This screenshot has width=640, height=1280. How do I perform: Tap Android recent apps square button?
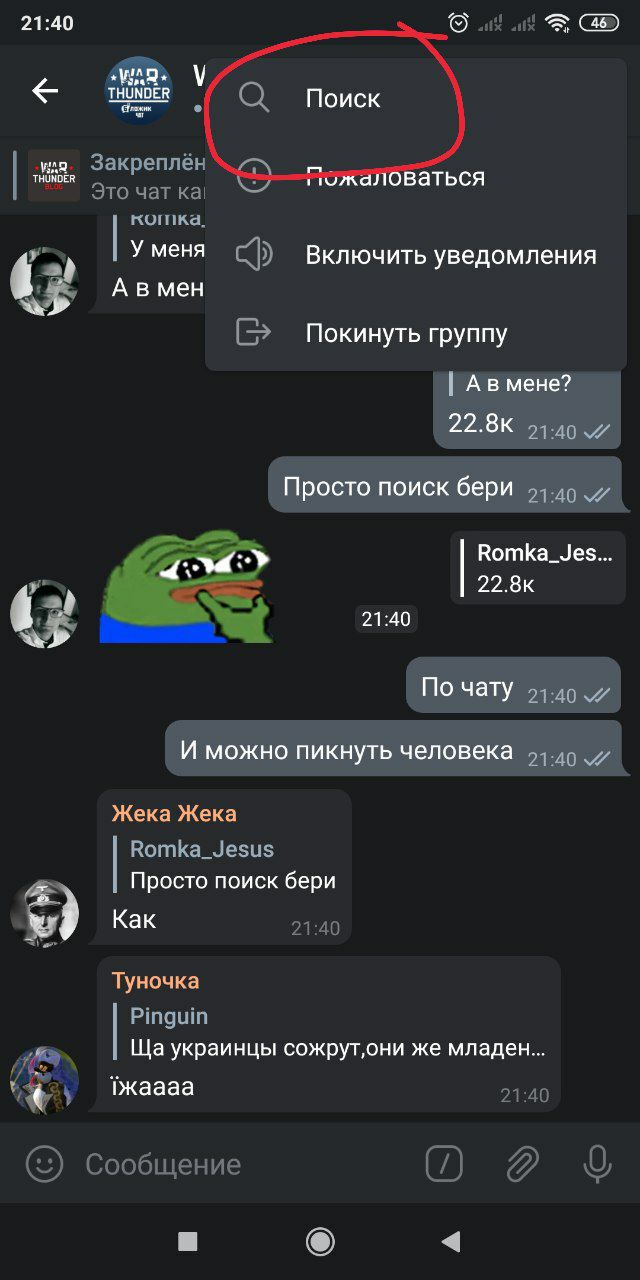[187, 1242]
